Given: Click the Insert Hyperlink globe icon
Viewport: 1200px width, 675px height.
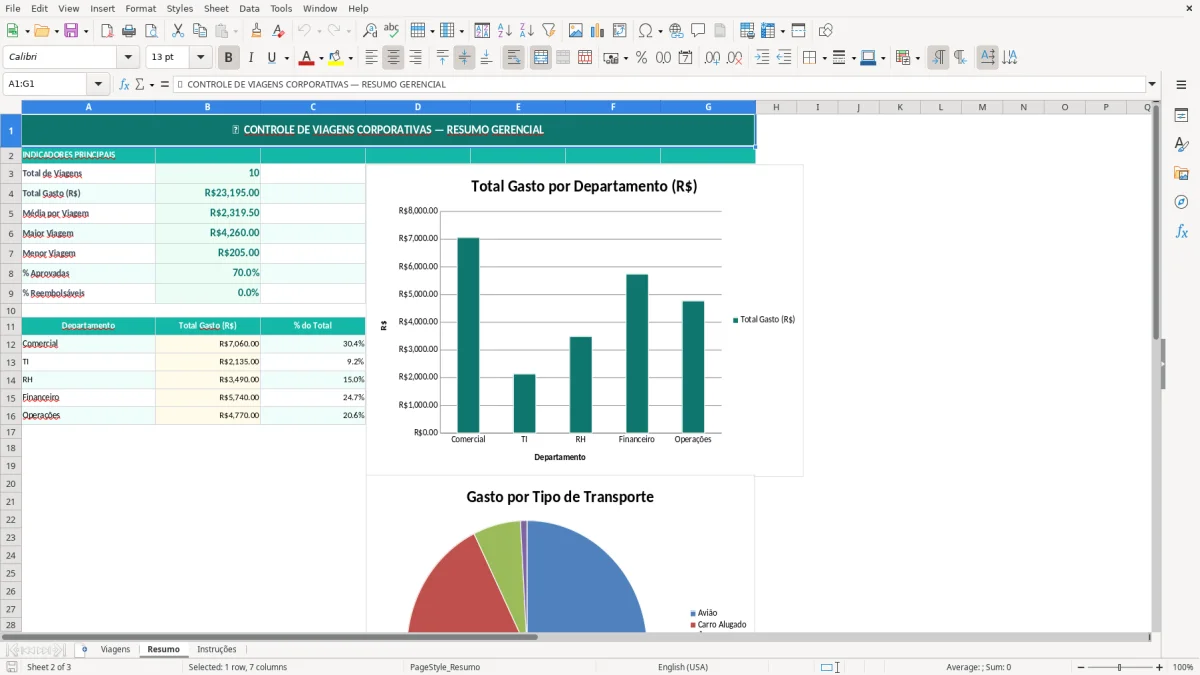Looking at the screenshot, I should [x=676, y=31].
